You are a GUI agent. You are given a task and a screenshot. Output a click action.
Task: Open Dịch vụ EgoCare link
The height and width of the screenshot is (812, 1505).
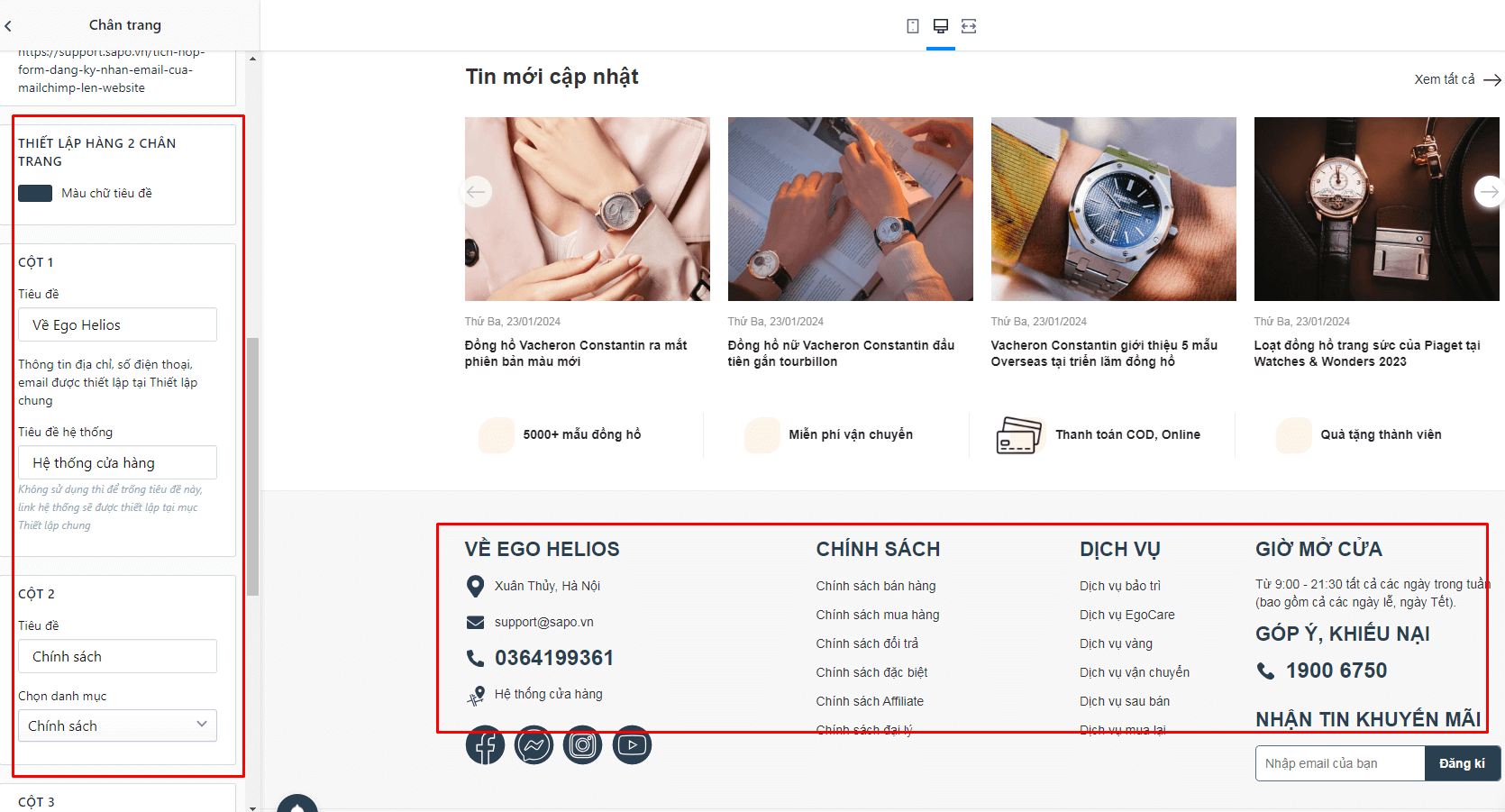1127,615
